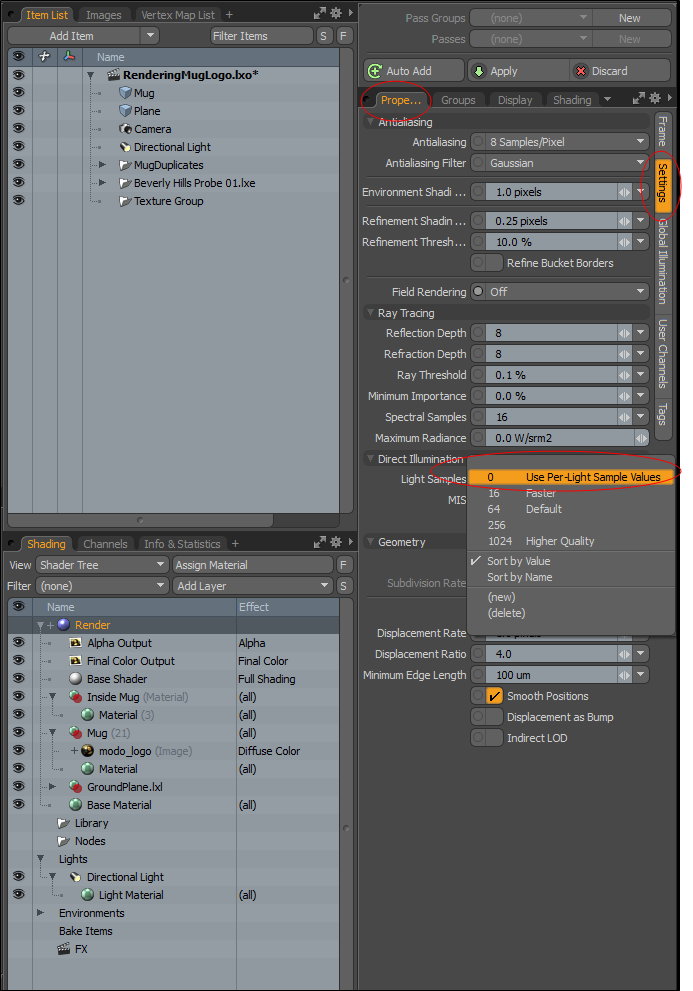Click the Base Shader sphere icon
The image size is (693, 991).
coord(75,679)
